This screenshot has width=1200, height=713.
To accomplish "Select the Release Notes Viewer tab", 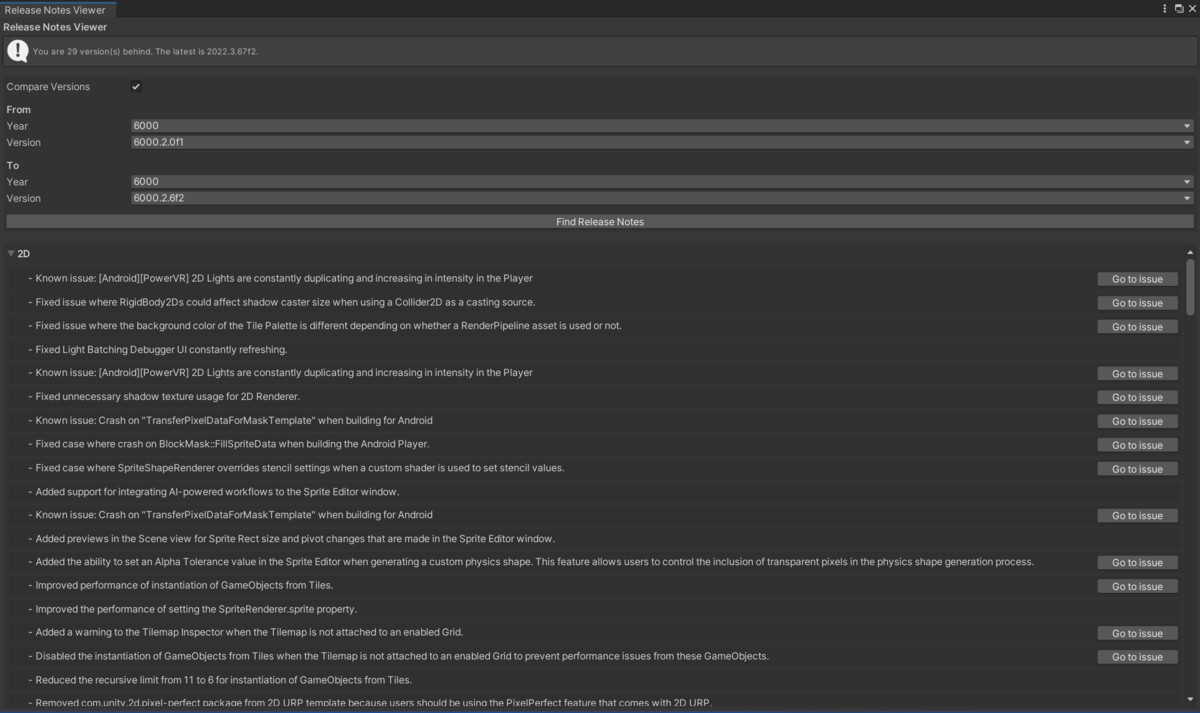I will (x=57, y=9).
